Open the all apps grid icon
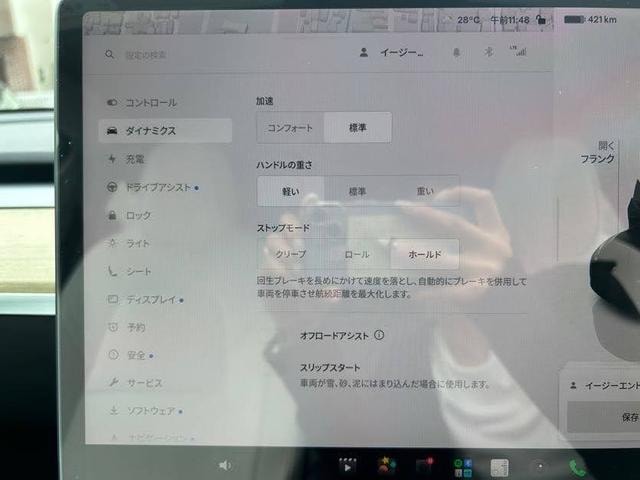The width and height of the screenshot is (640, 480). 463,467
